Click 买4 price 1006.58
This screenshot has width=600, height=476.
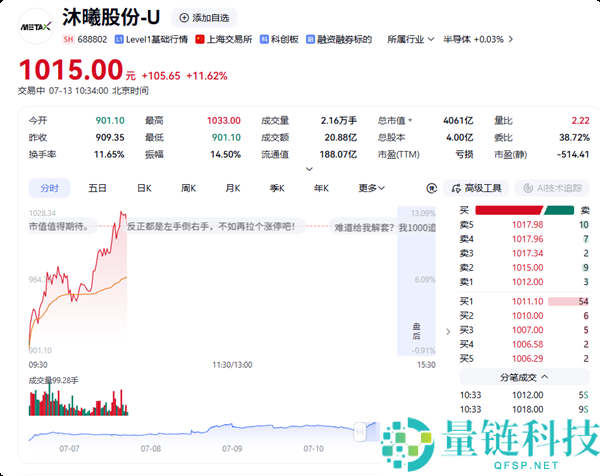[x=528, y=344]
